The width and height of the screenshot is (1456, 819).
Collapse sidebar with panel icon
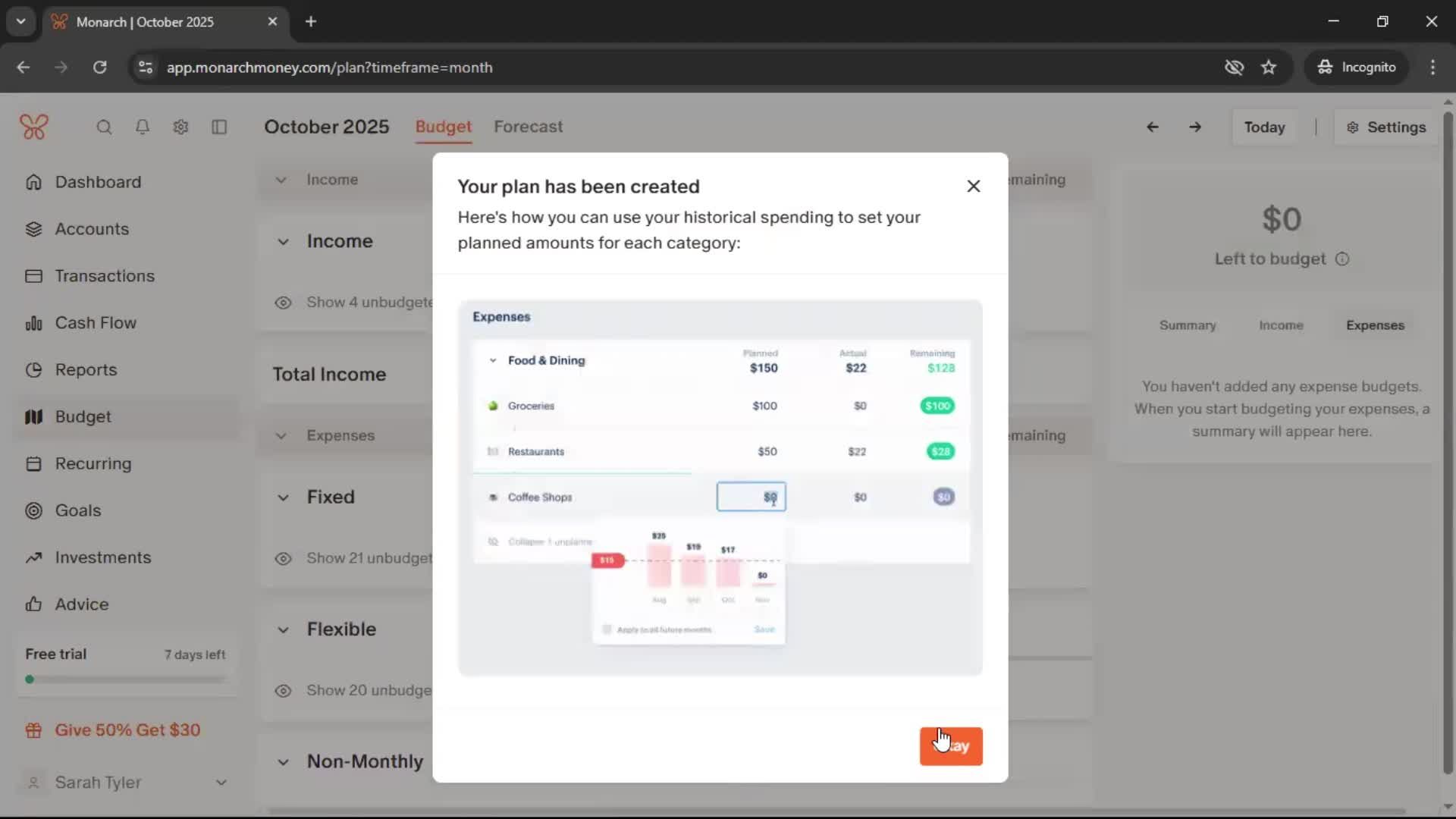[x=219, y=127]
